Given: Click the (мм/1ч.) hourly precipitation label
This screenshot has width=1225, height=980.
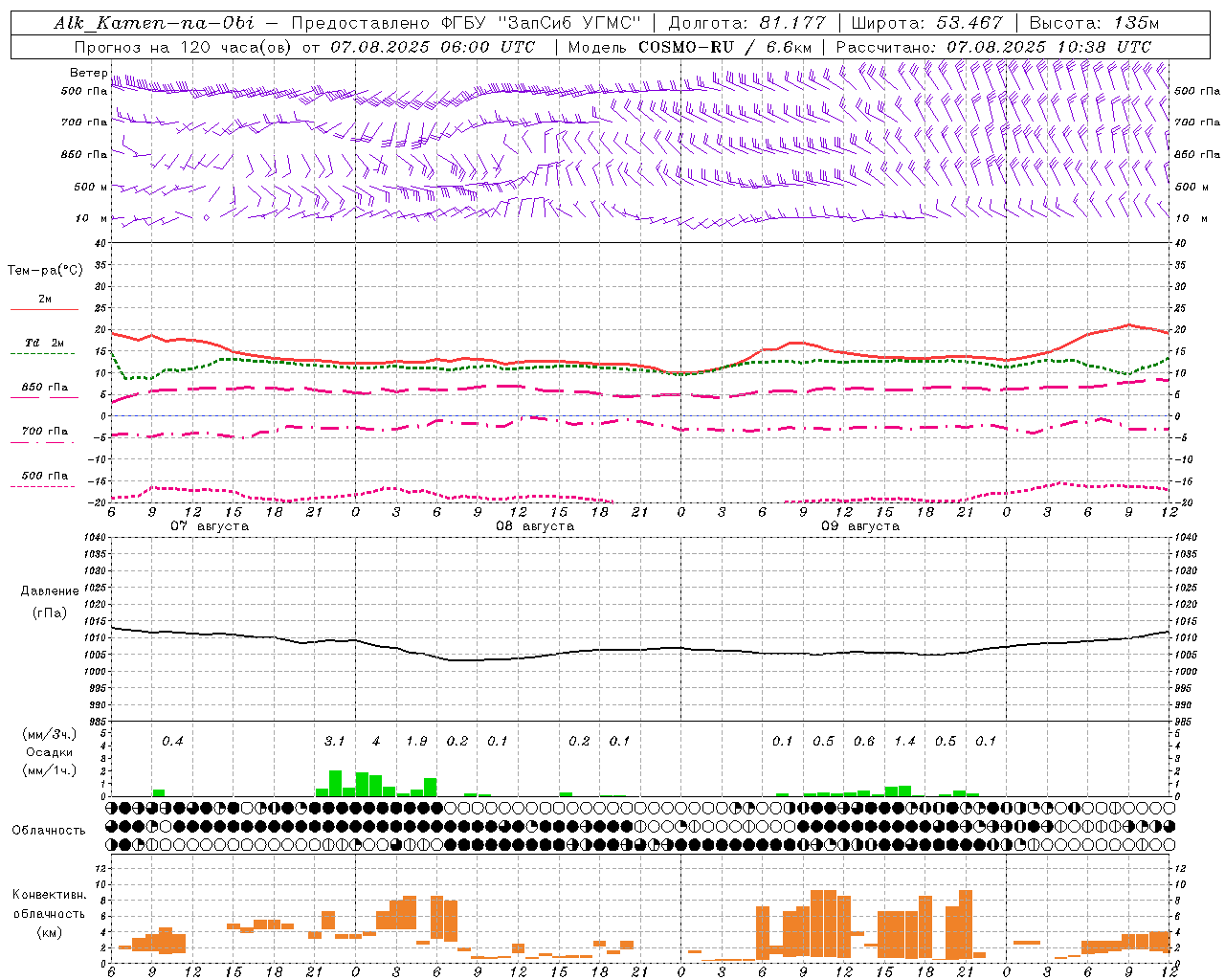Looking at the screenshot, I should (51, 770).
